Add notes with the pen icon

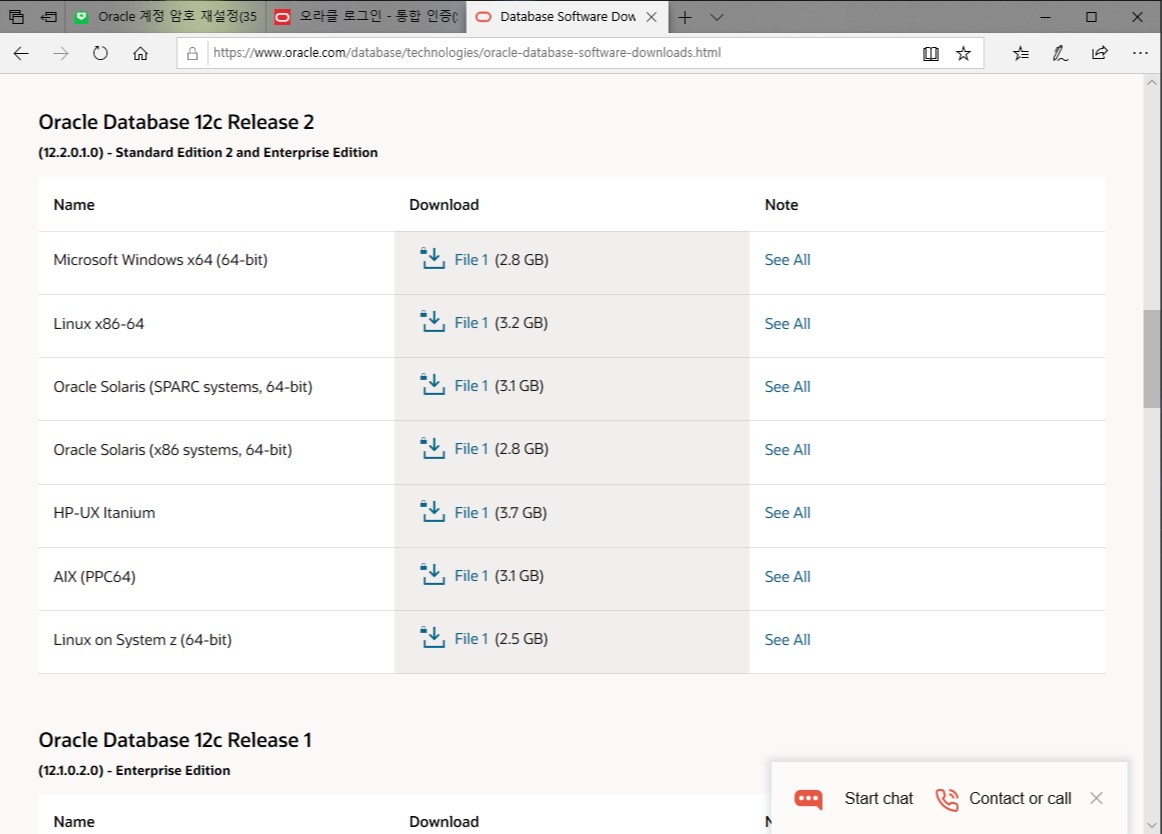click(1060, 53)
